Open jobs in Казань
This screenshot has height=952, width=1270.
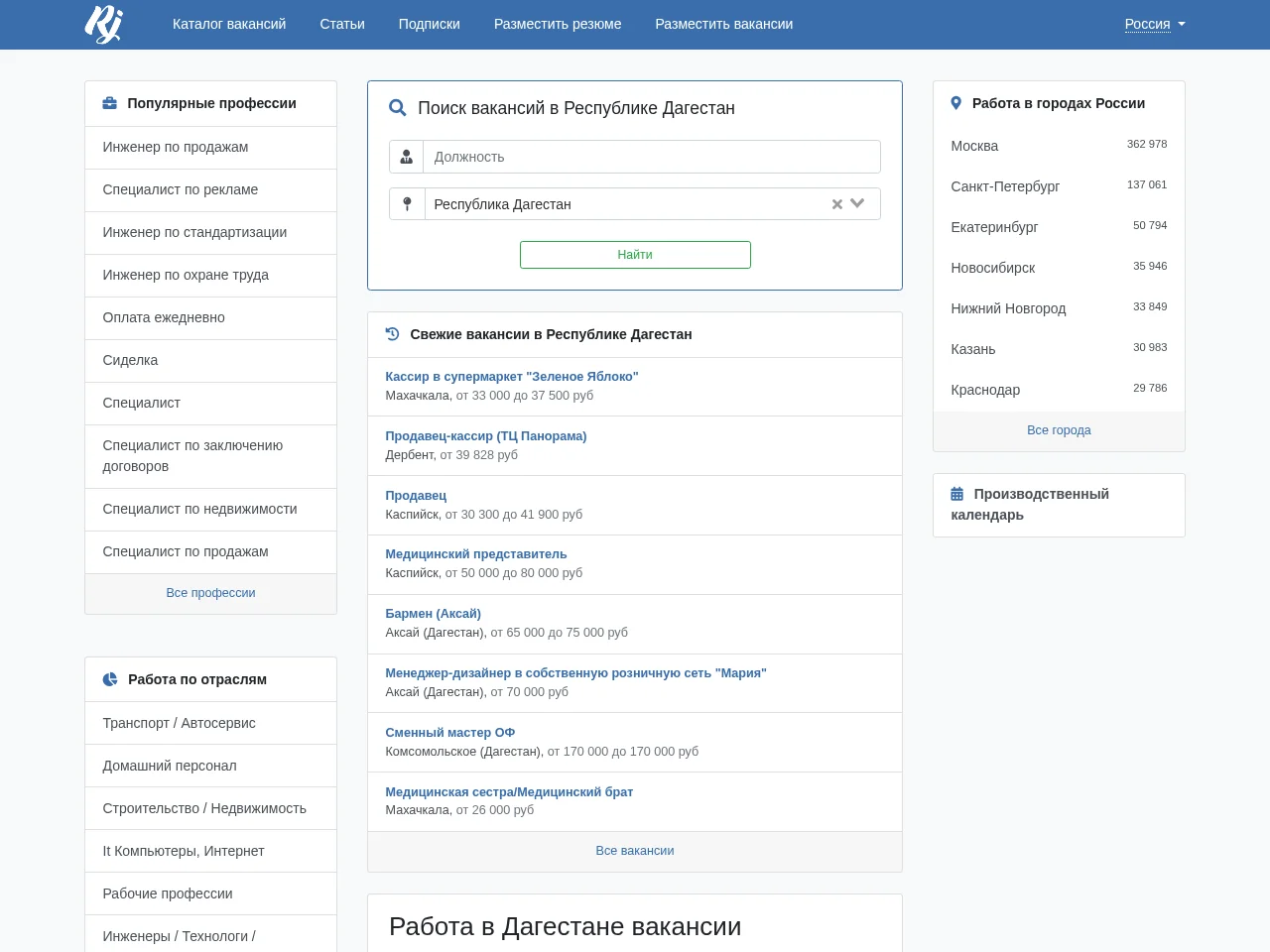973,349
